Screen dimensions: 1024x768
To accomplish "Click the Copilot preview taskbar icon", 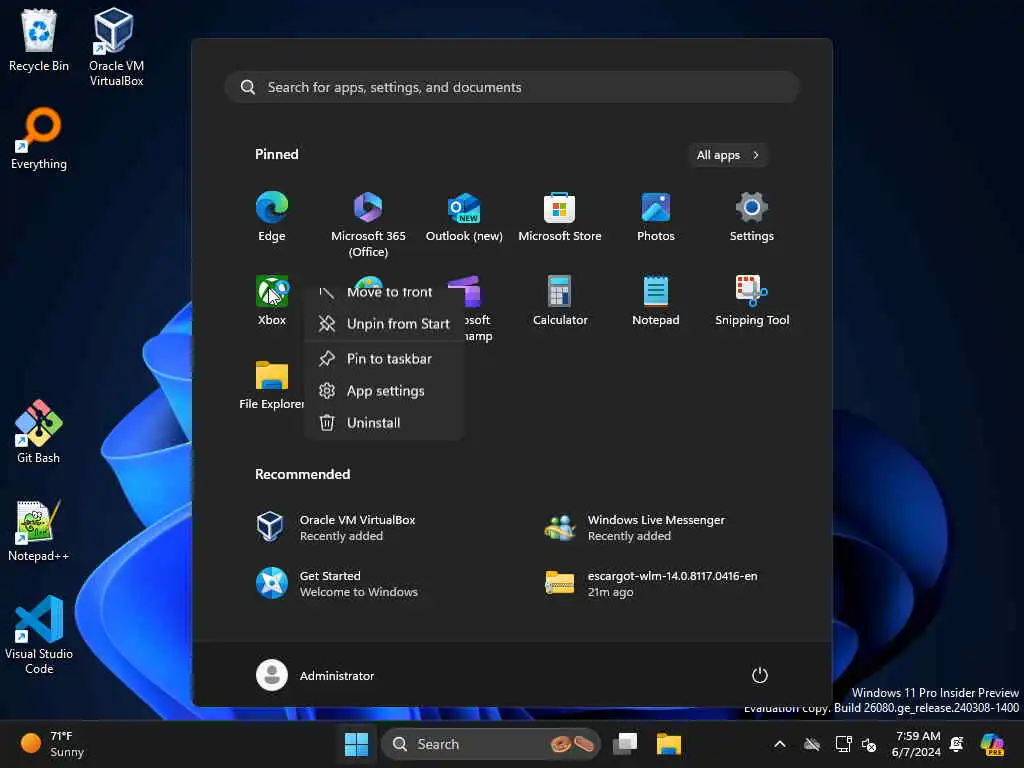I will pyautogui.click(x=992, y=744).
